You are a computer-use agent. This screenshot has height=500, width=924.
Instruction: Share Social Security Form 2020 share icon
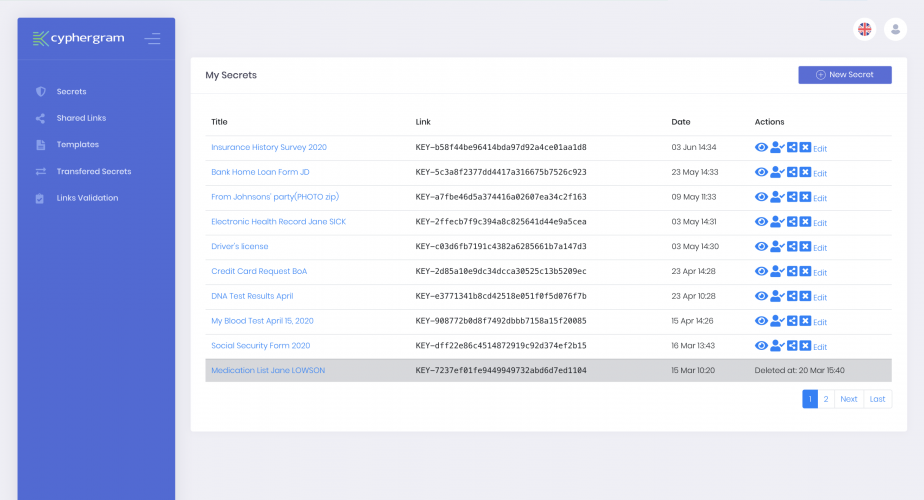793,346
